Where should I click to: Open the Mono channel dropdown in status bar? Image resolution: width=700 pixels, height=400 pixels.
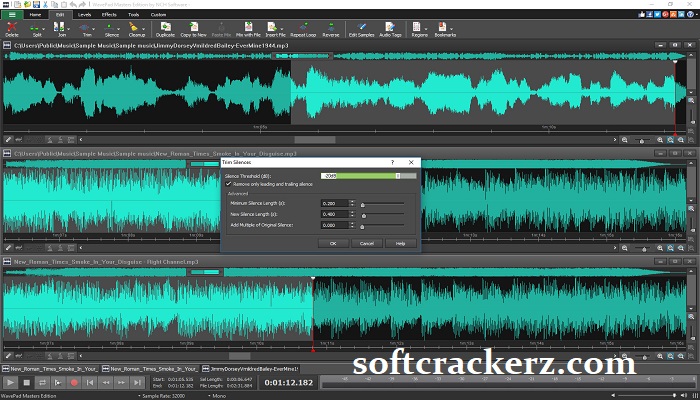click(x=216, y=396)
